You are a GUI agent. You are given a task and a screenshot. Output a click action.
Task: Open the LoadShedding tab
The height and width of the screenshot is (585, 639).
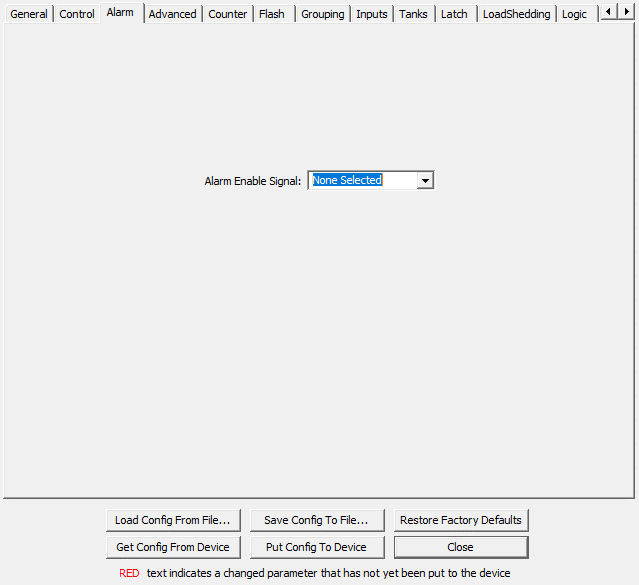coord(516,14)
